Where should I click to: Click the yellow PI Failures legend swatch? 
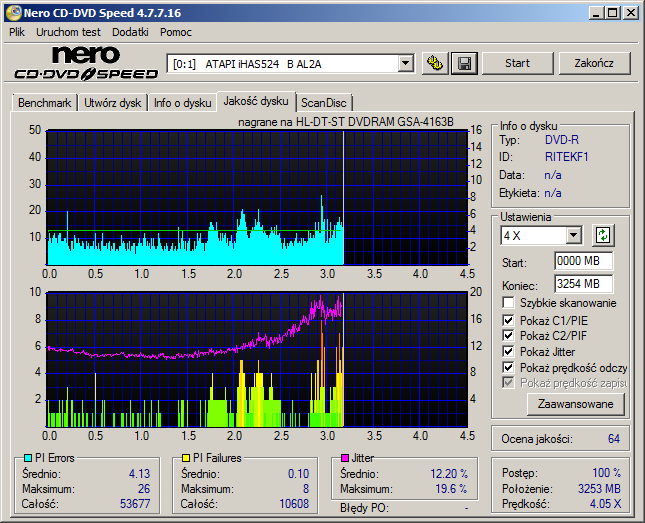[186, 458]
